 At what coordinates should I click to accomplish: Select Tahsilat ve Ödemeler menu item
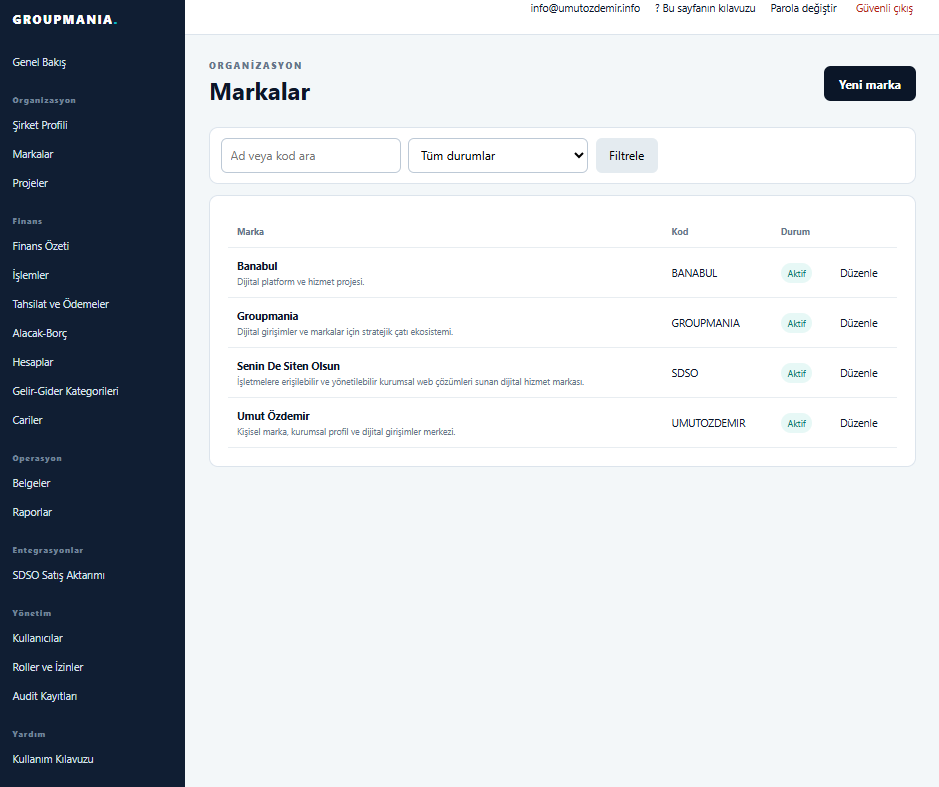[60, 304]
